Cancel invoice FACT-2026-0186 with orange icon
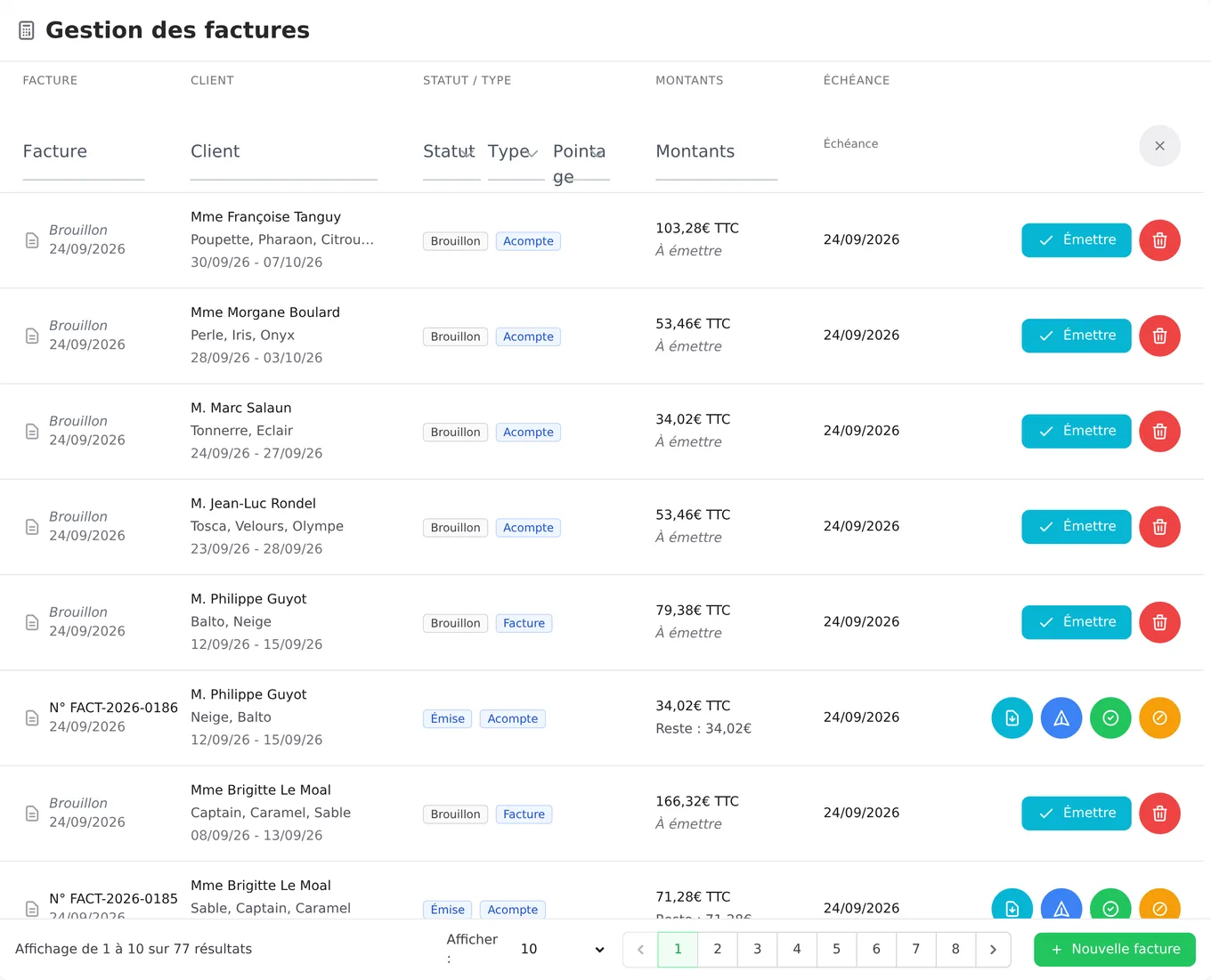The image size is (1211, 980). [x=1159, y=717]
